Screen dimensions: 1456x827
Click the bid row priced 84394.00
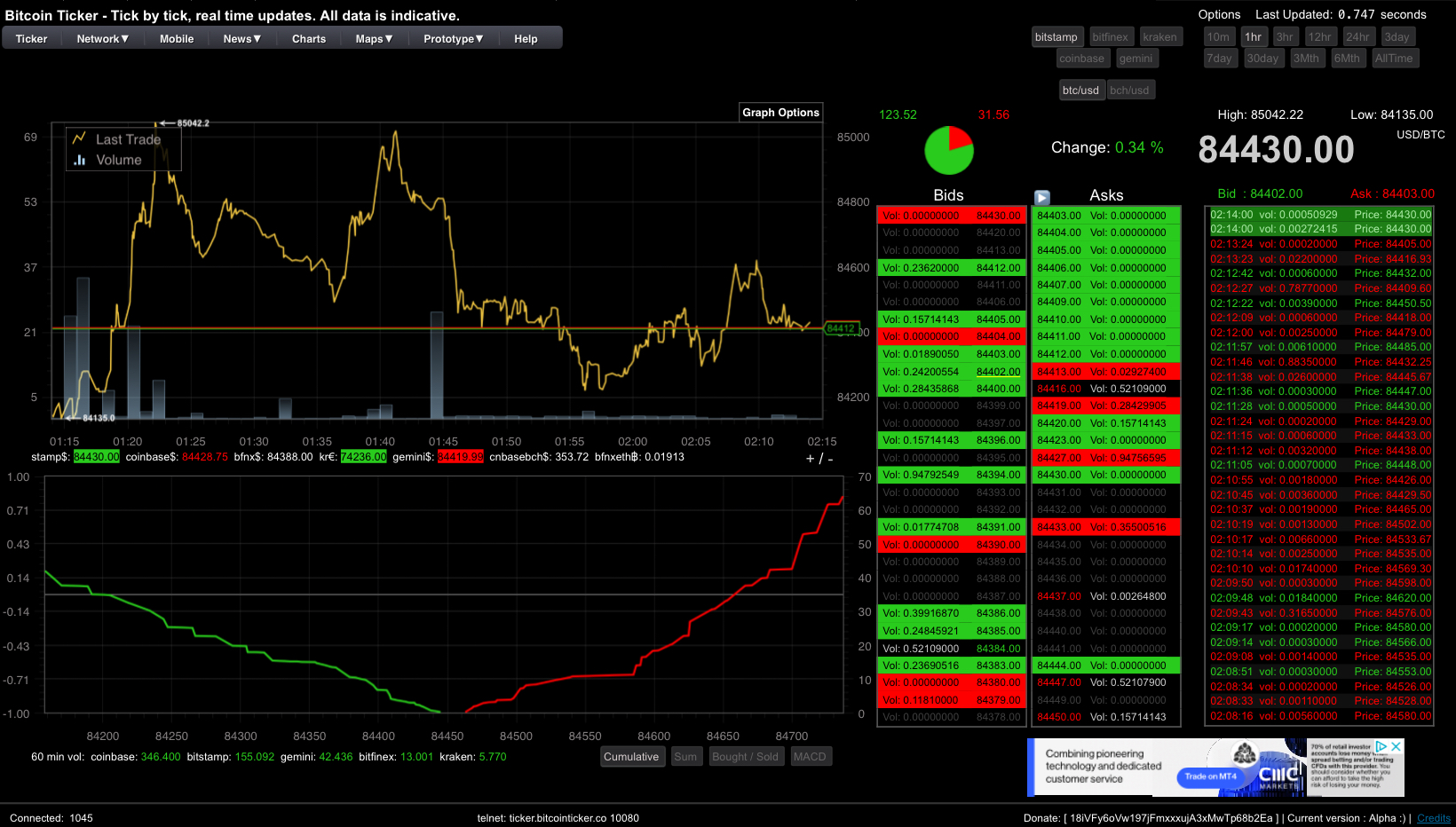951,475
